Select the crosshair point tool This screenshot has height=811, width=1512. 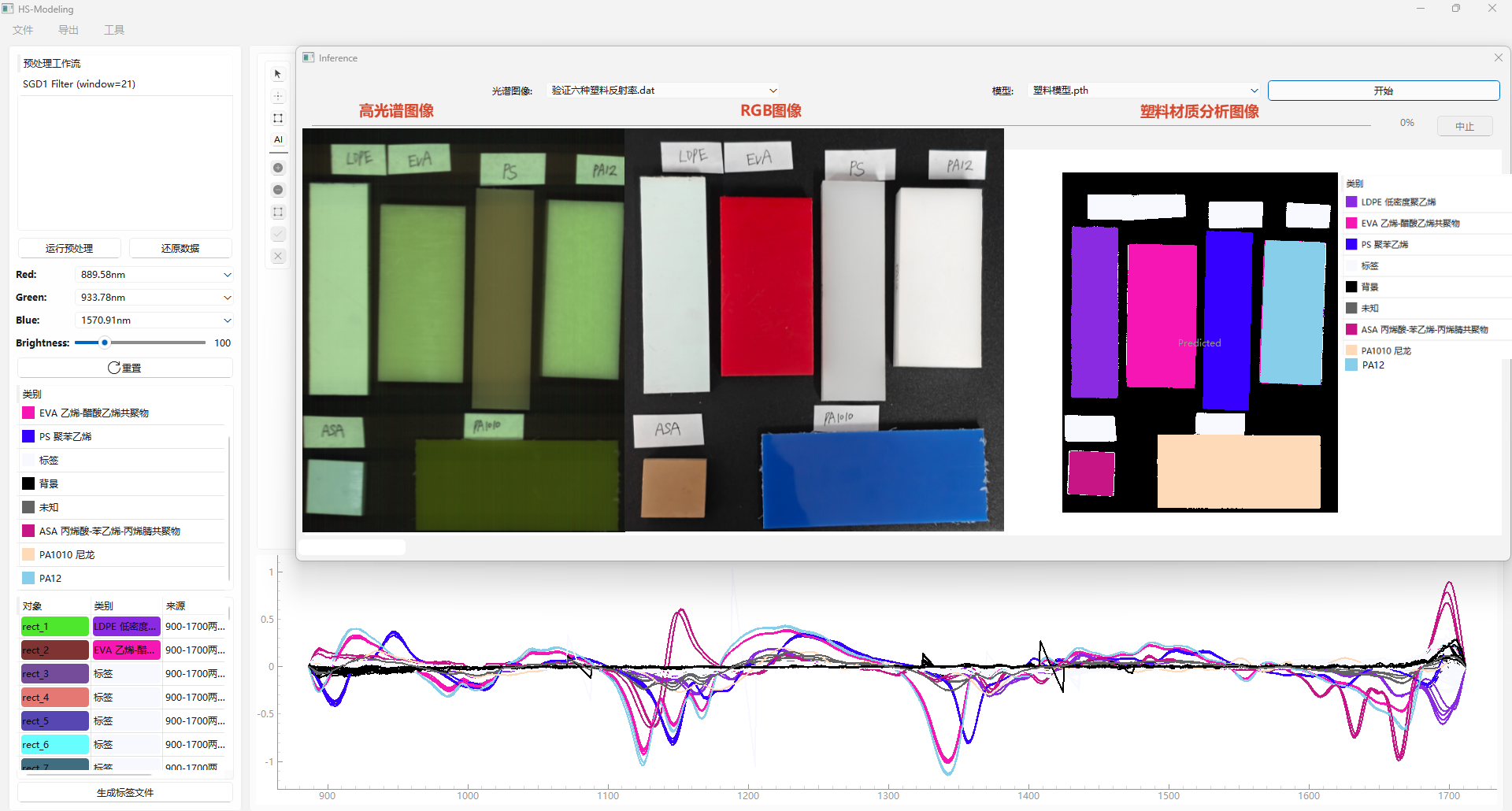click(x=278, y=96)
